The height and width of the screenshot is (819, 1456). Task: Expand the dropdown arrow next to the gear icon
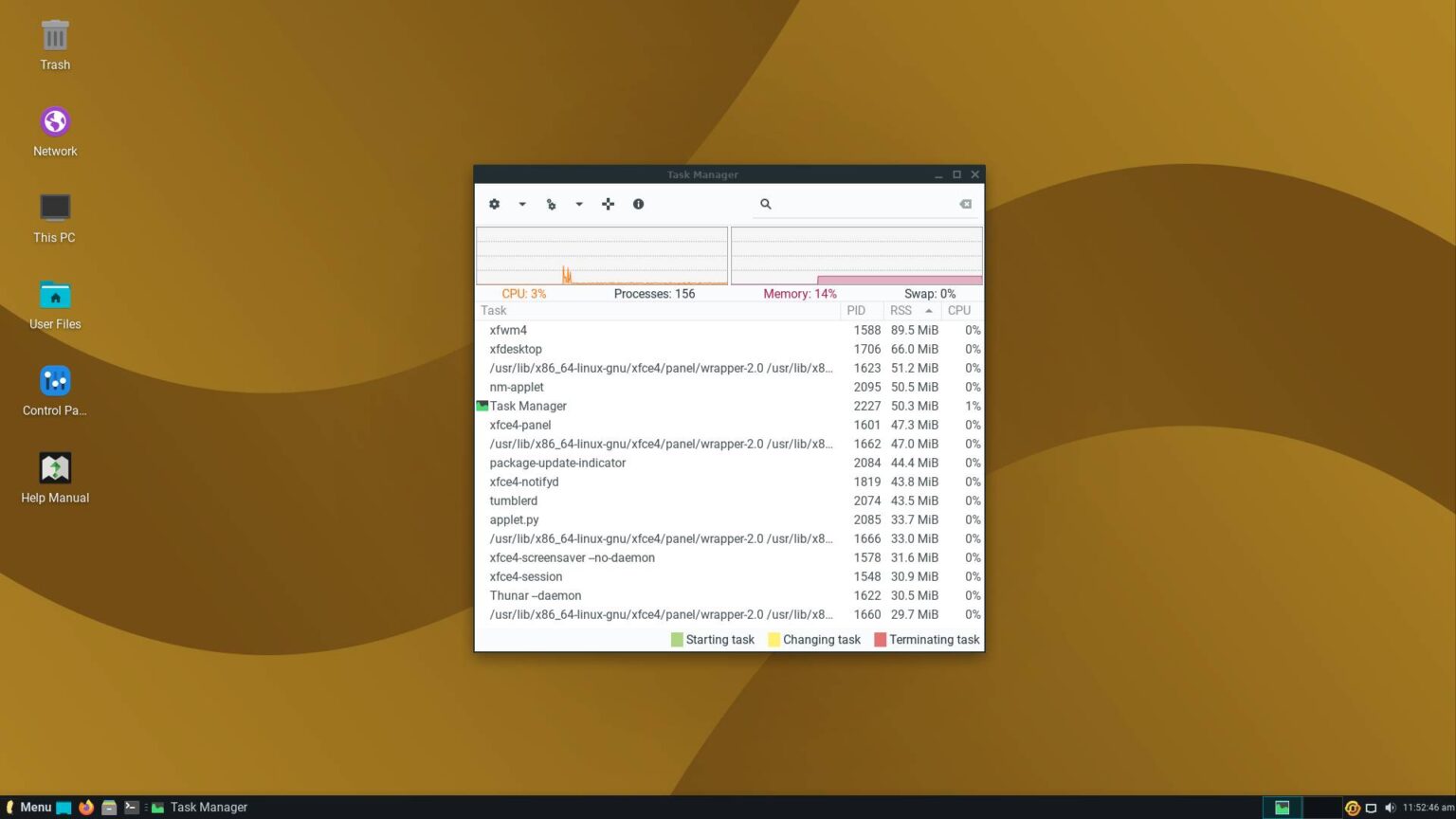[x=521, y=204]
